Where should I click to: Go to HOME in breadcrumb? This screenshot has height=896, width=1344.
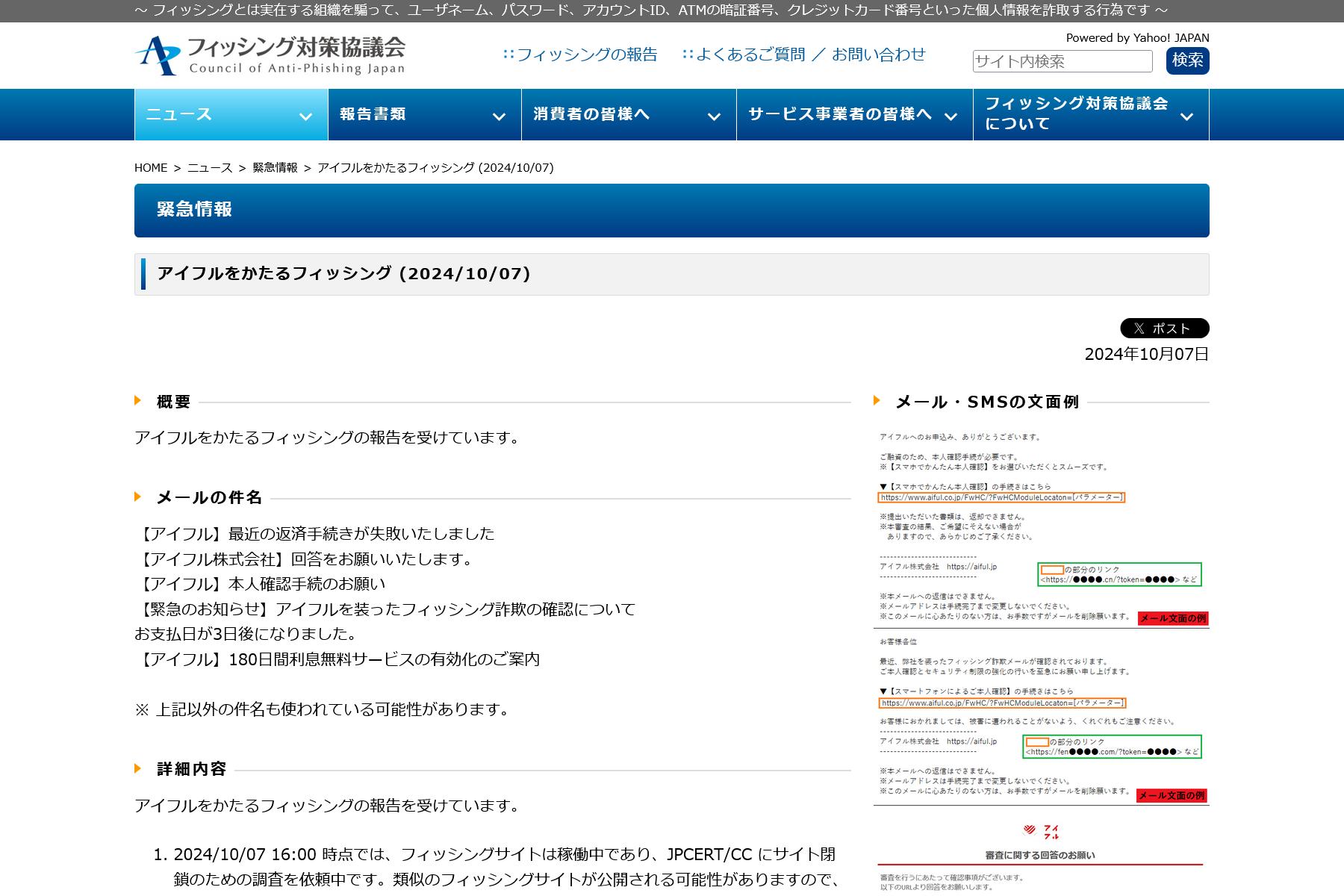(x=151, y=168)
